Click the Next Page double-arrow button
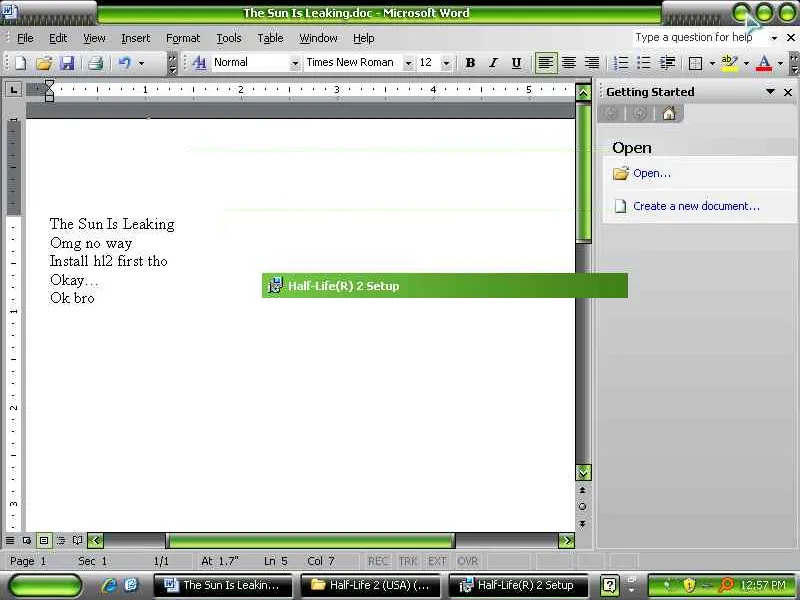Image resolution: width=800 pixels, height=600 pixels. (x=583, y=524)
